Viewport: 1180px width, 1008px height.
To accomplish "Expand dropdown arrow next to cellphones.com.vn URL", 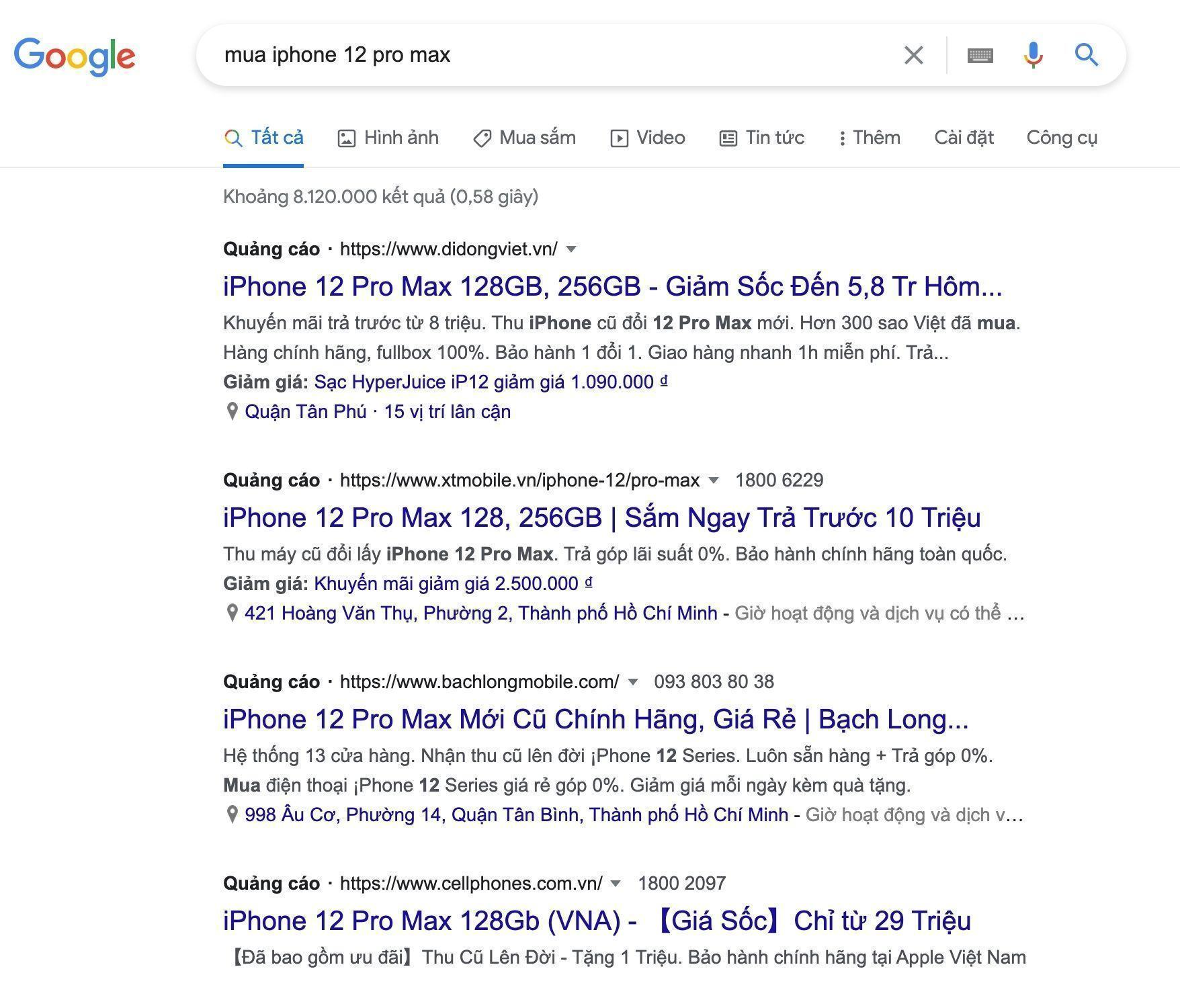I will coord(616,884).
